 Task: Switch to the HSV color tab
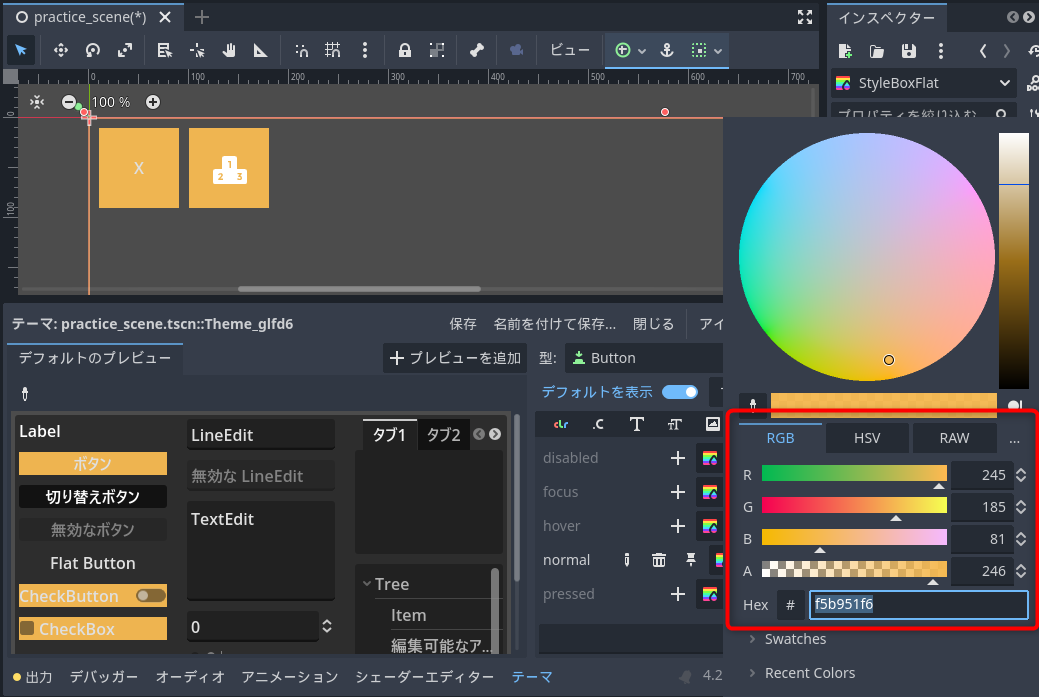(867, 438)
